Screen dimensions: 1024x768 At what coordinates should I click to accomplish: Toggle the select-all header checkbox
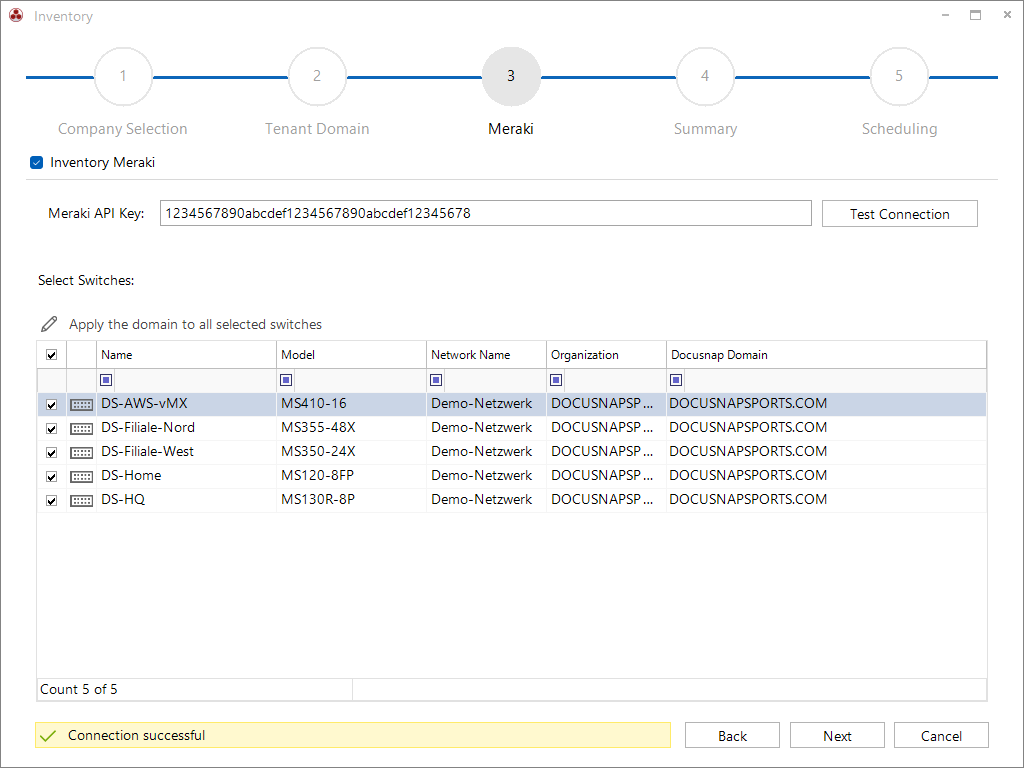52,355
